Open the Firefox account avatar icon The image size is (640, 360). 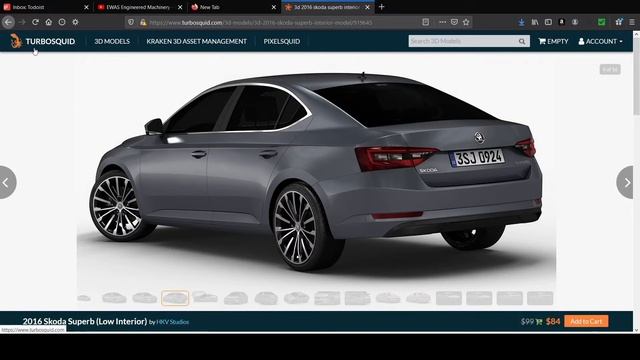click(x=575, y=22)
